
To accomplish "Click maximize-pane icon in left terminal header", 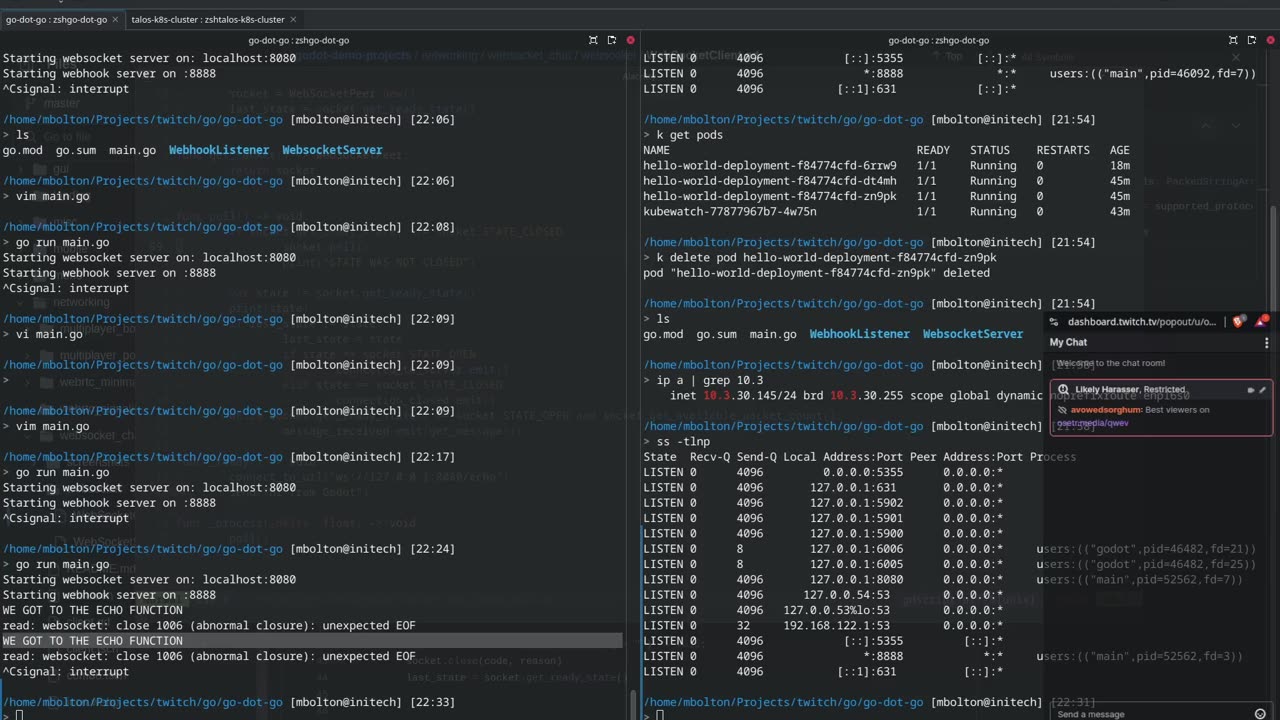I will click(x=593, y=40).
